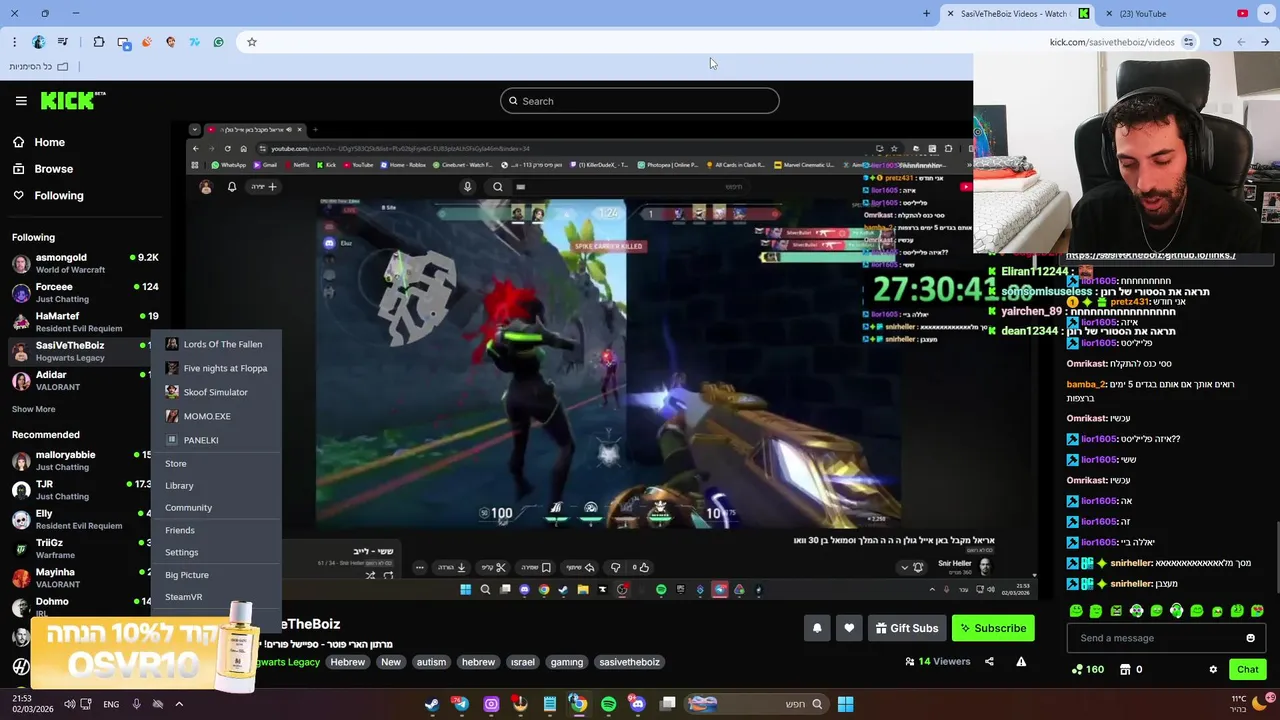The width and height of the screenshot is (1280, 720).
Task: Open Library in Steam menu
Action: coord(179,486)
